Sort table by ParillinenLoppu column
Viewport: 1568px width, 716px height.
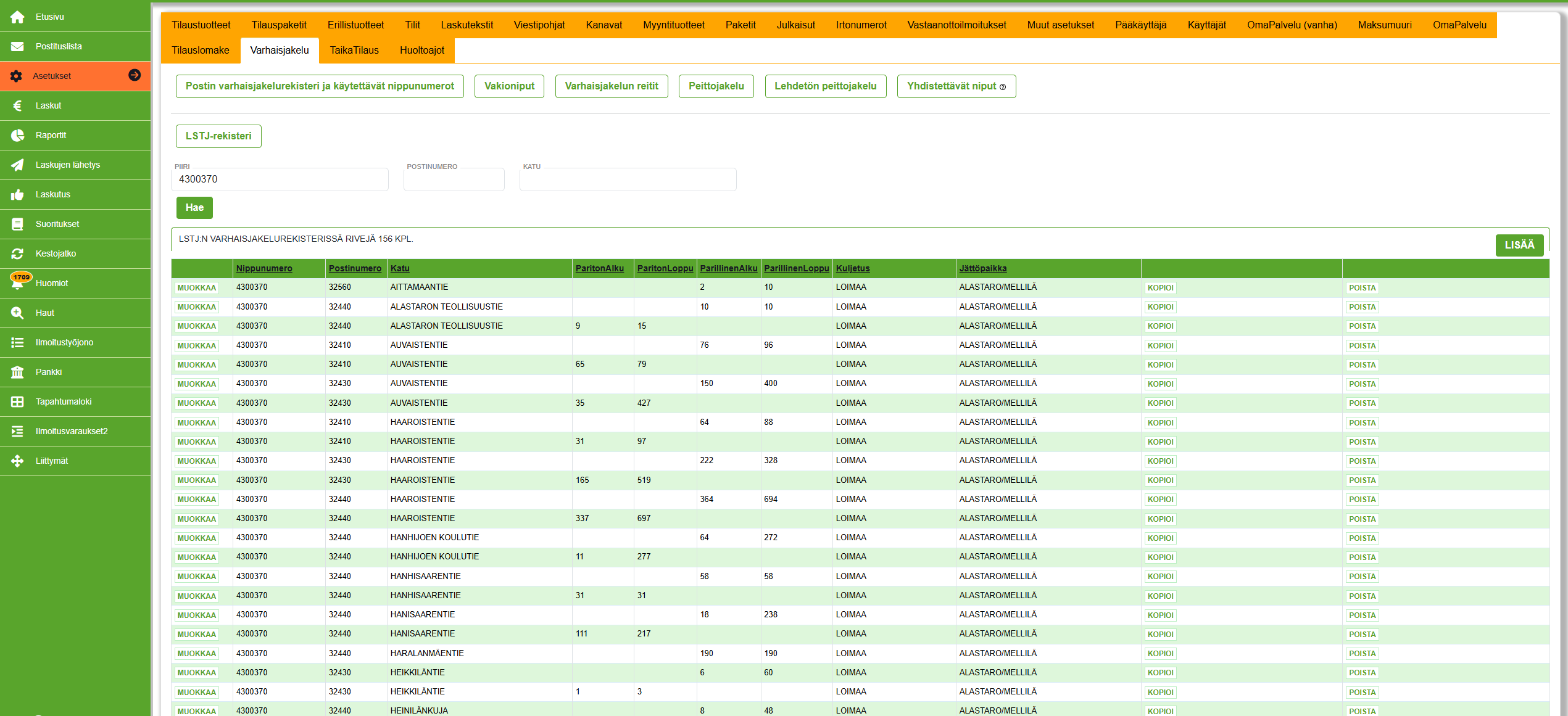[x=797, y=269]
